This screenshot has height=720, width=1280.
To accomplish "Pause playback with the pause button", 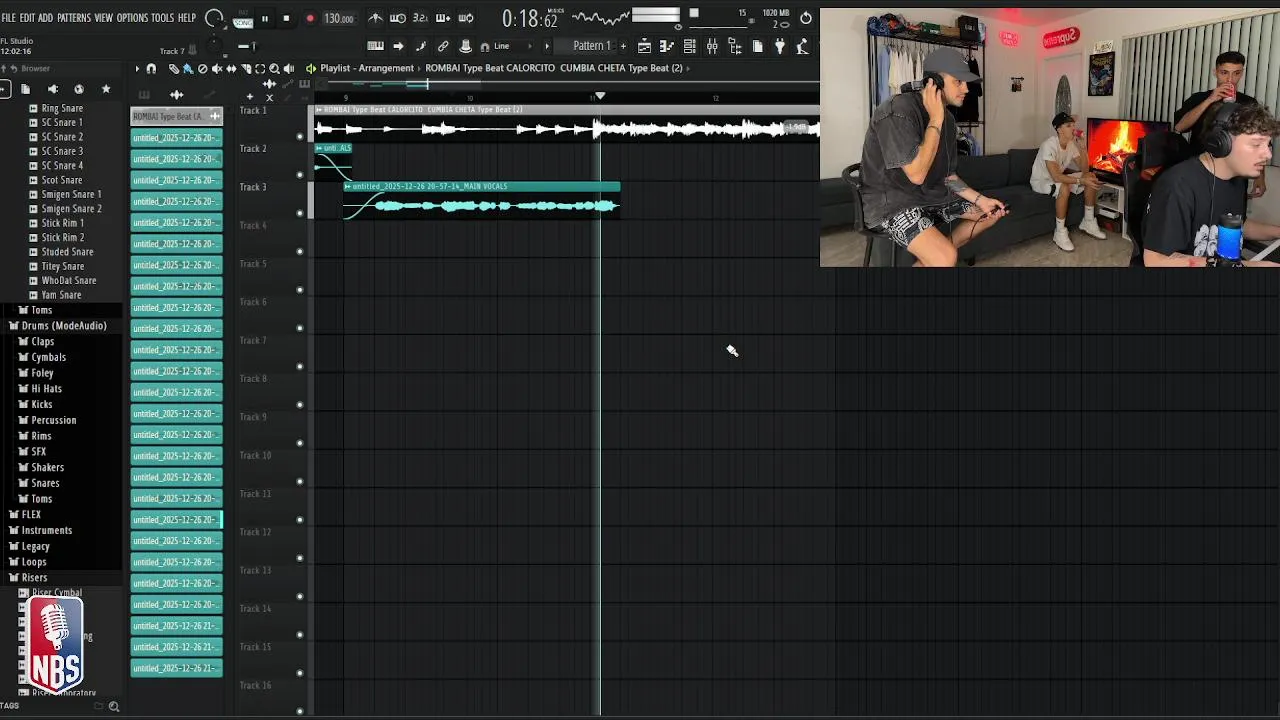I will pyautogui.click(x=265, y=18).
